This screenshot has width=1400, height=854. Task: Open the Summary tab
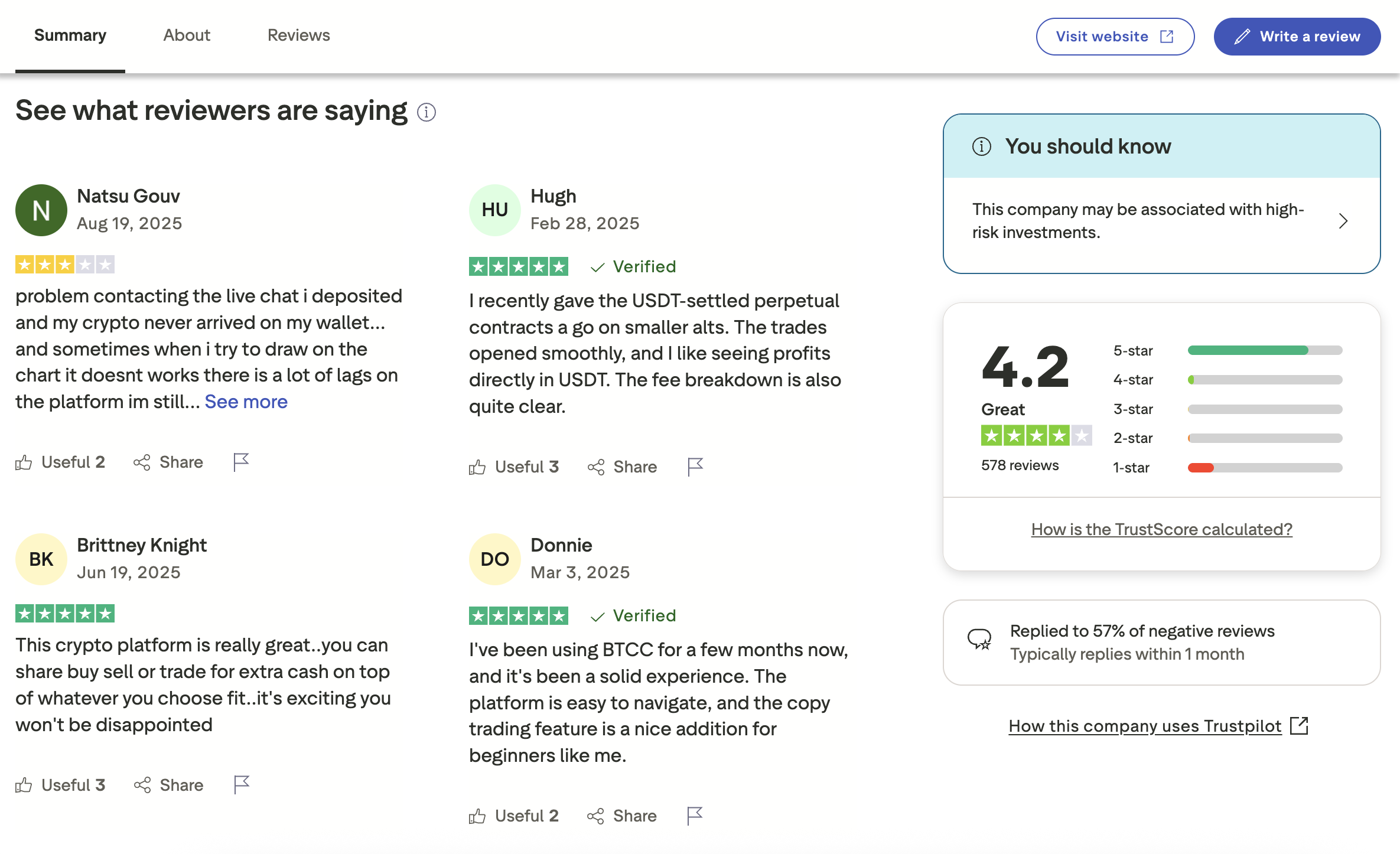click(70, 35)
